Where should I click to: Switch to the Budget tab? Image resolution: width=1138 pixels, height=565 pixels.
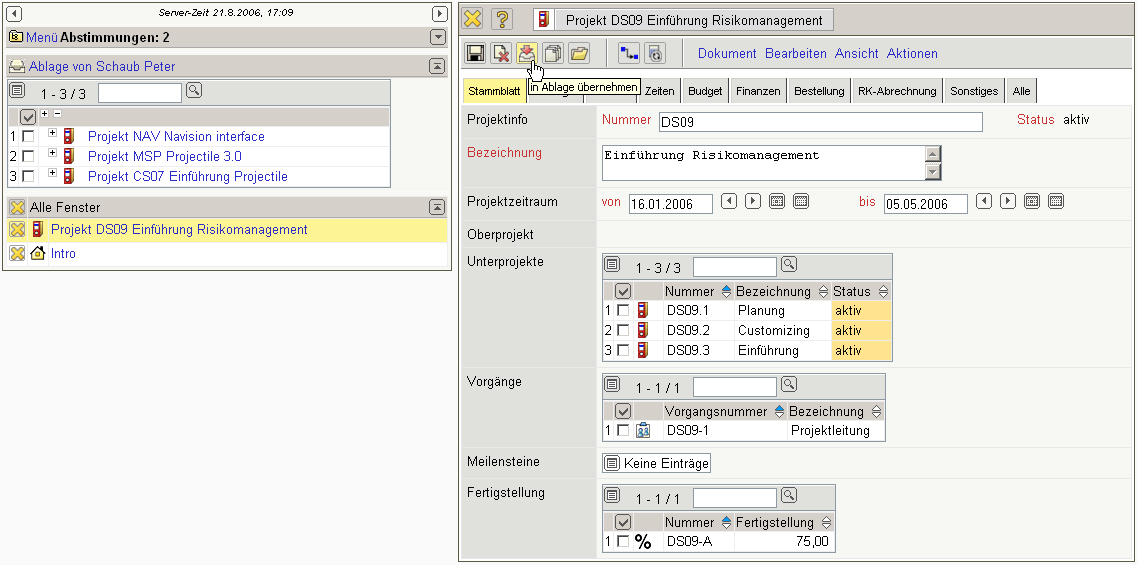point(705,91)
